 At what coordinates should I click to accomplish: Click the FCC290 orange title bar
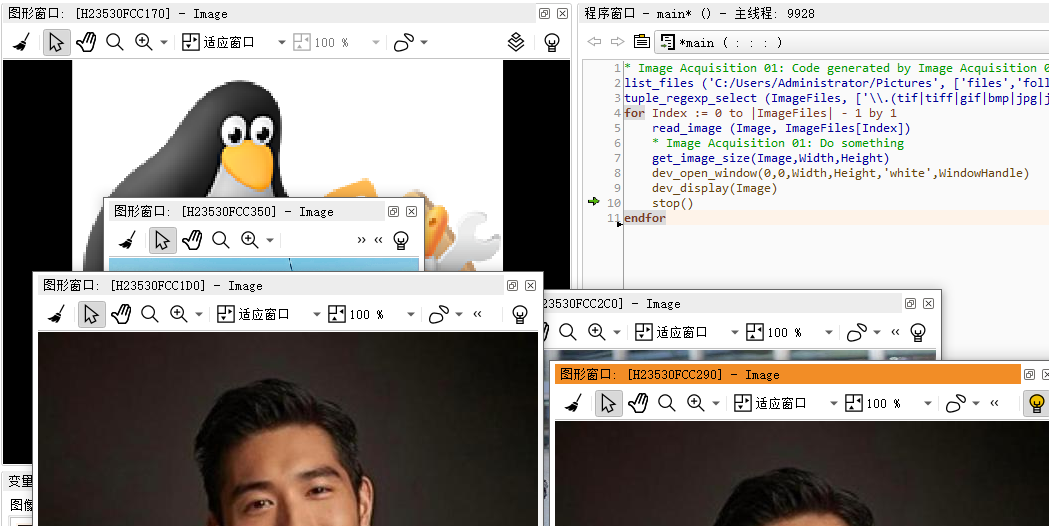pos(787,375)
